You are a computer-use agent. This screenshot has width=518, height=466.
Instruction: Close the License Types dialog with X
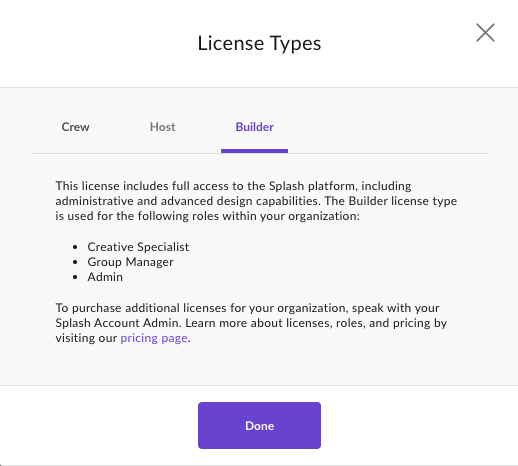pyautogui.click(x=485, y=33)
